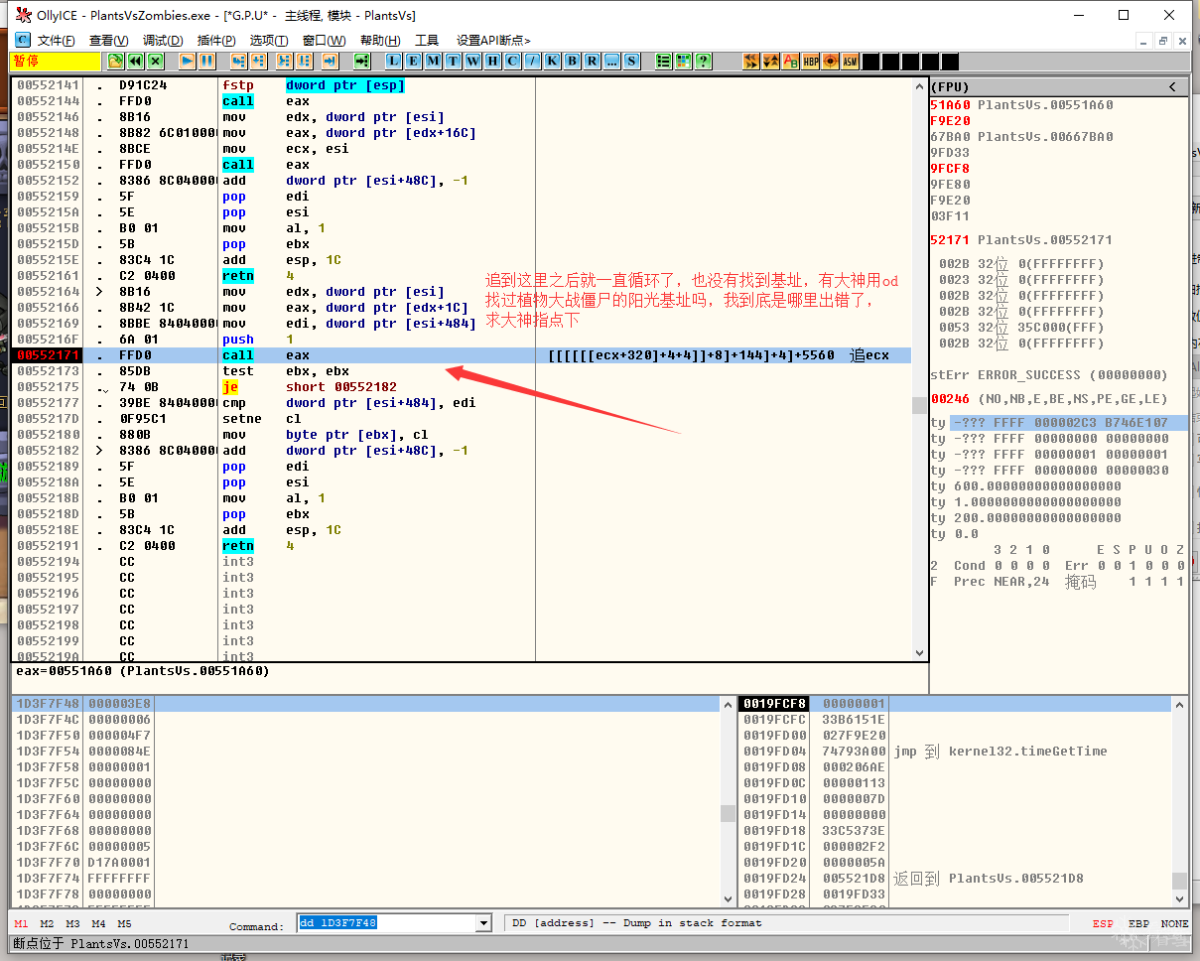Click the Run program play button

point(187,61)
